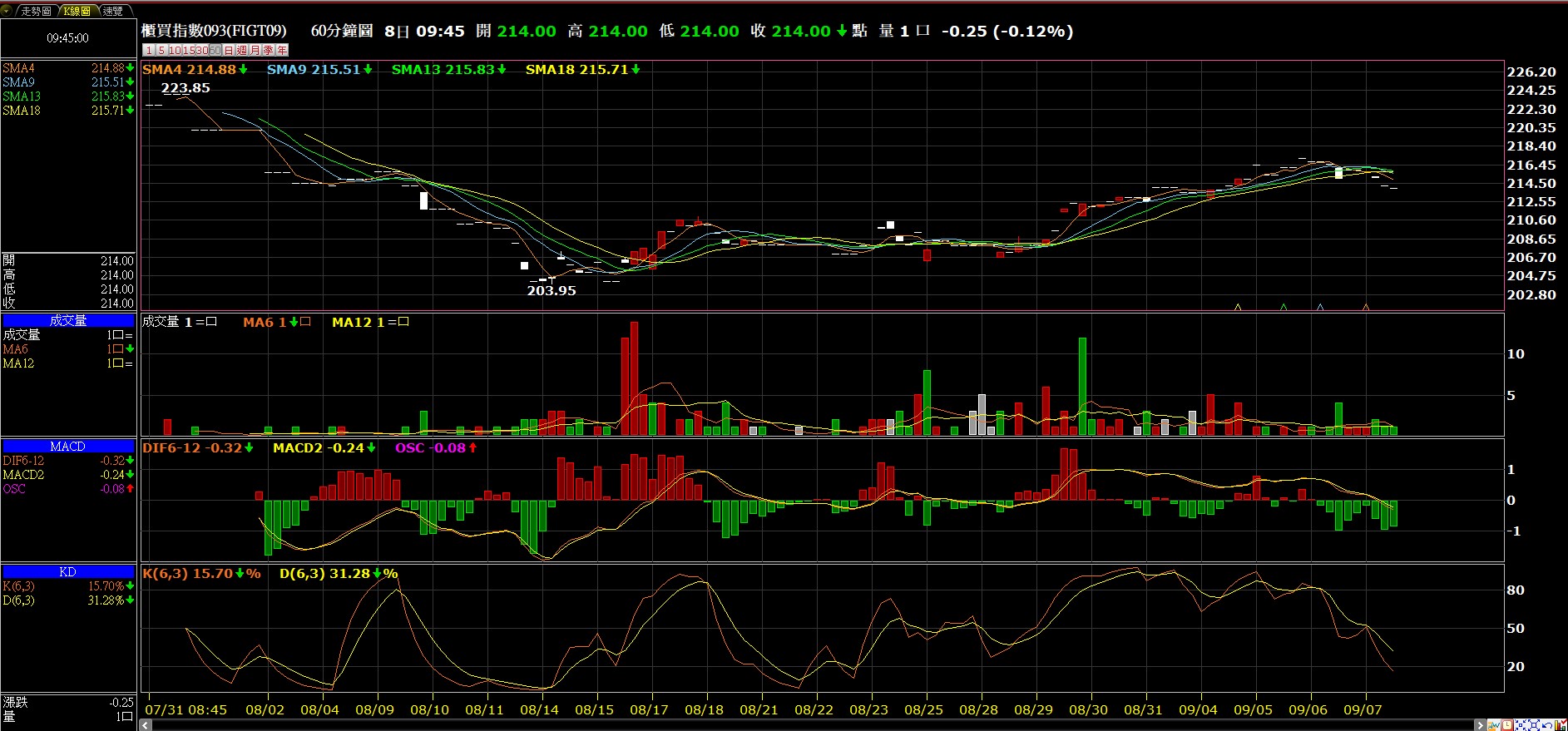
Task: Click the shrink chart arrows icon
Action: click(x=1521, y=725)
